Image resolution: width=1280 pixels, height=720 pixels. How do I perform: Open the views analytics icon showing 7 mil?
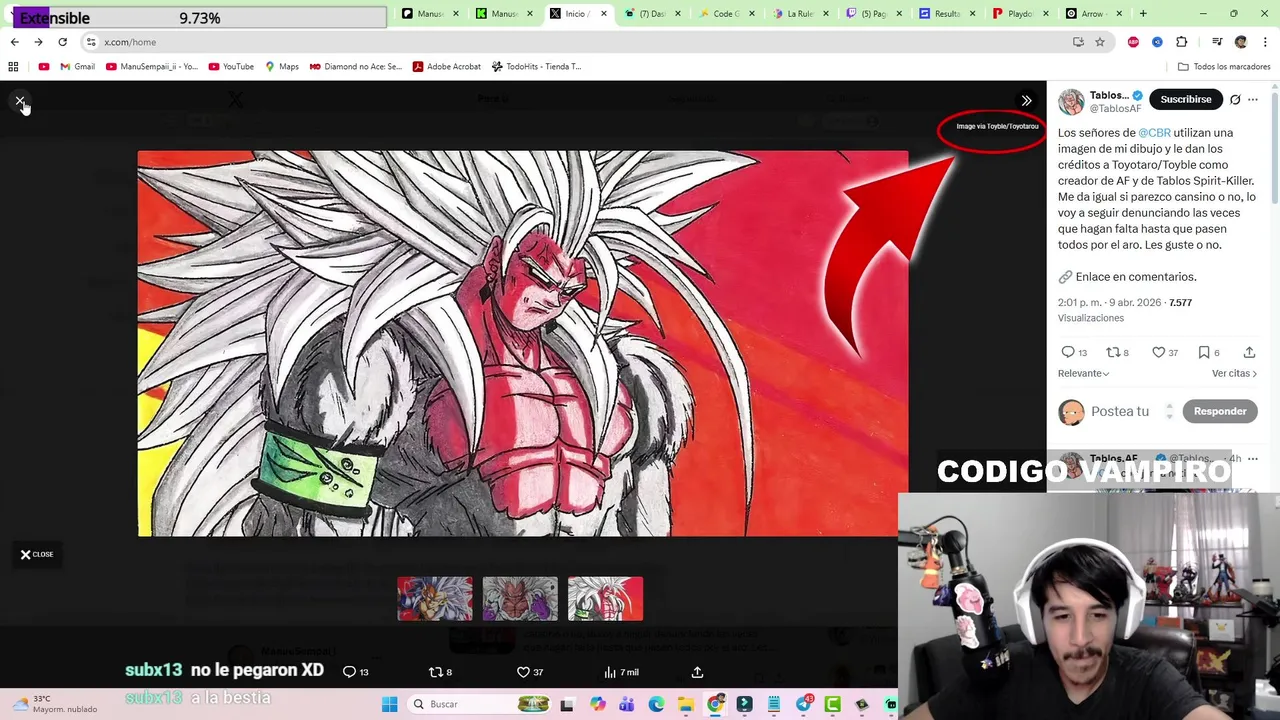click(x=621, y=672)
